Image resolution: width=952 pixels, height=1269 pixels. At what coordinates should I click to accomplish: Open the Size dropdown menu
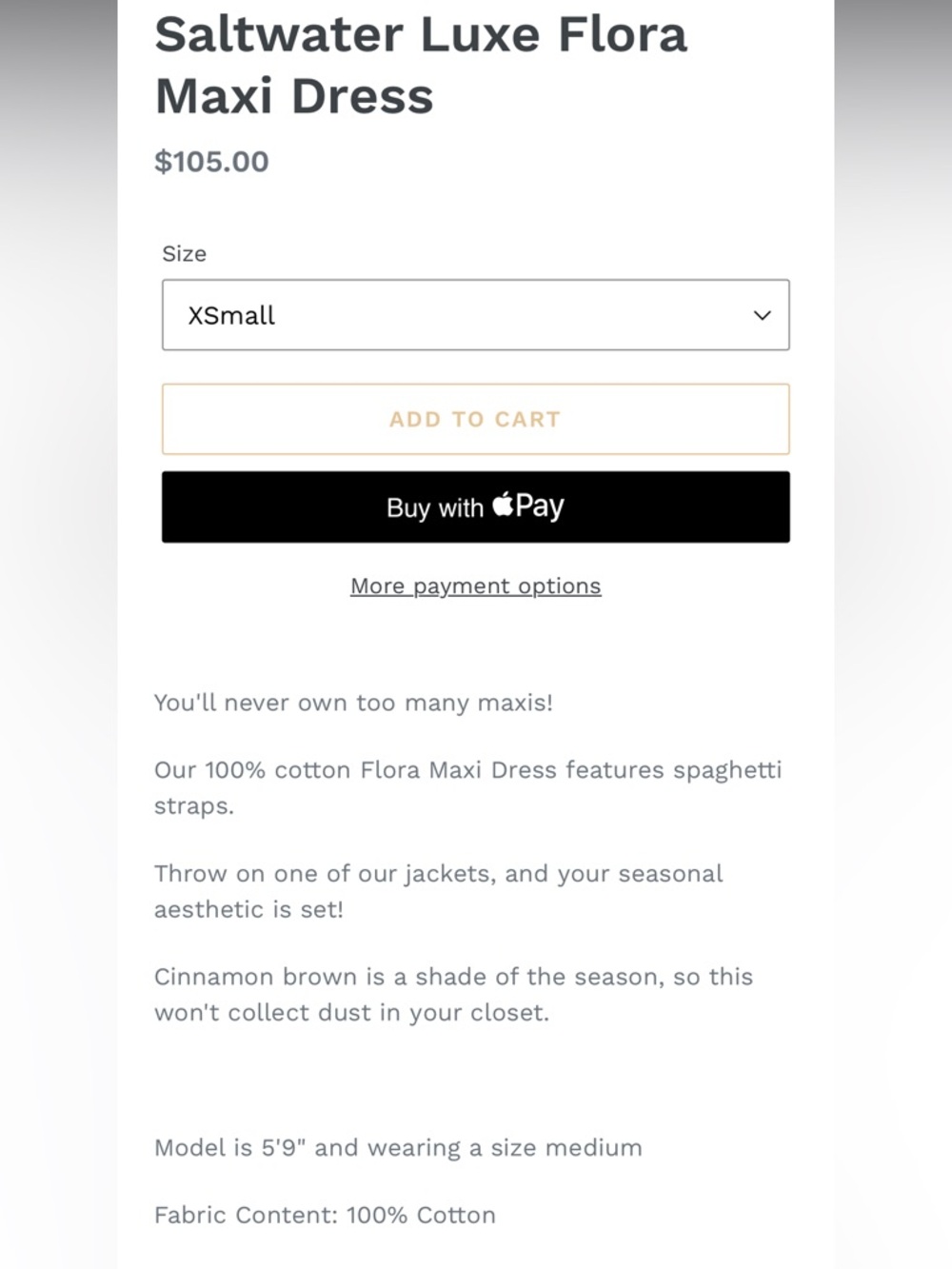[475, 314]
